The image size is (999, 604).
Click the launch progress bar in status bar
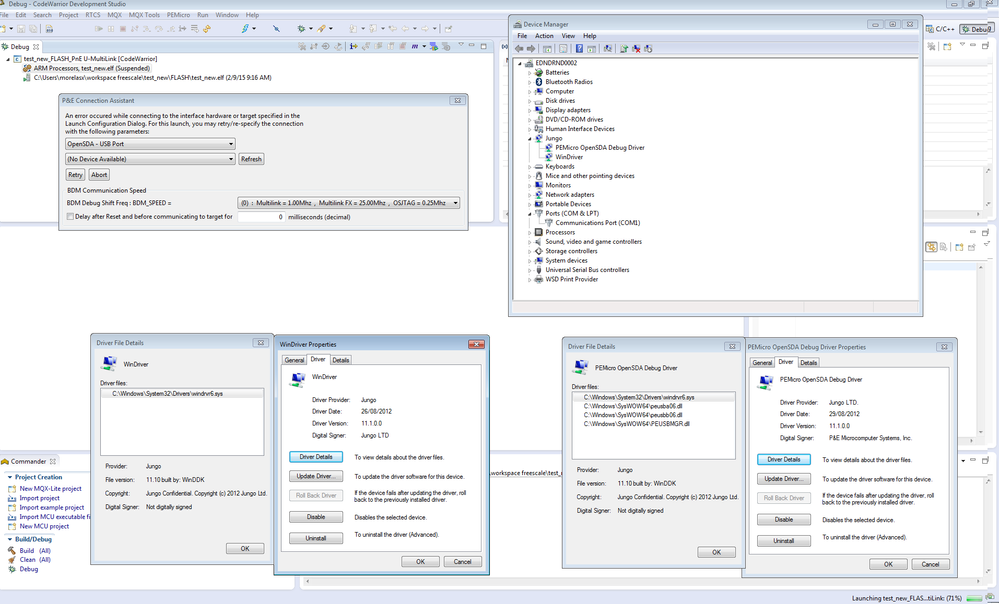[974, 598]
